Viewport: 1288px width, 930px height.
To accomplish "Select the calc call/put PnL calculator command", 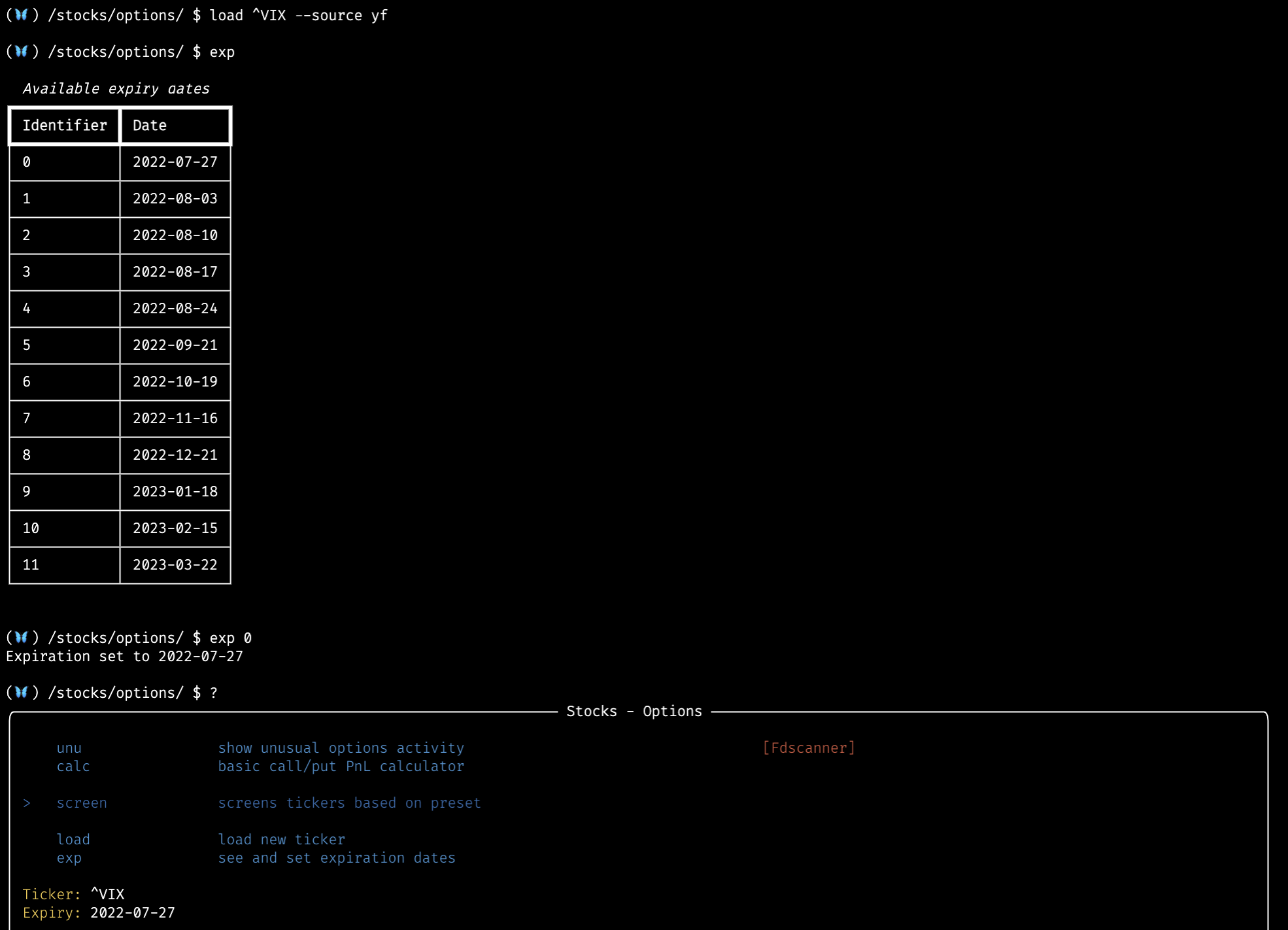I will (x=73, y=766).
